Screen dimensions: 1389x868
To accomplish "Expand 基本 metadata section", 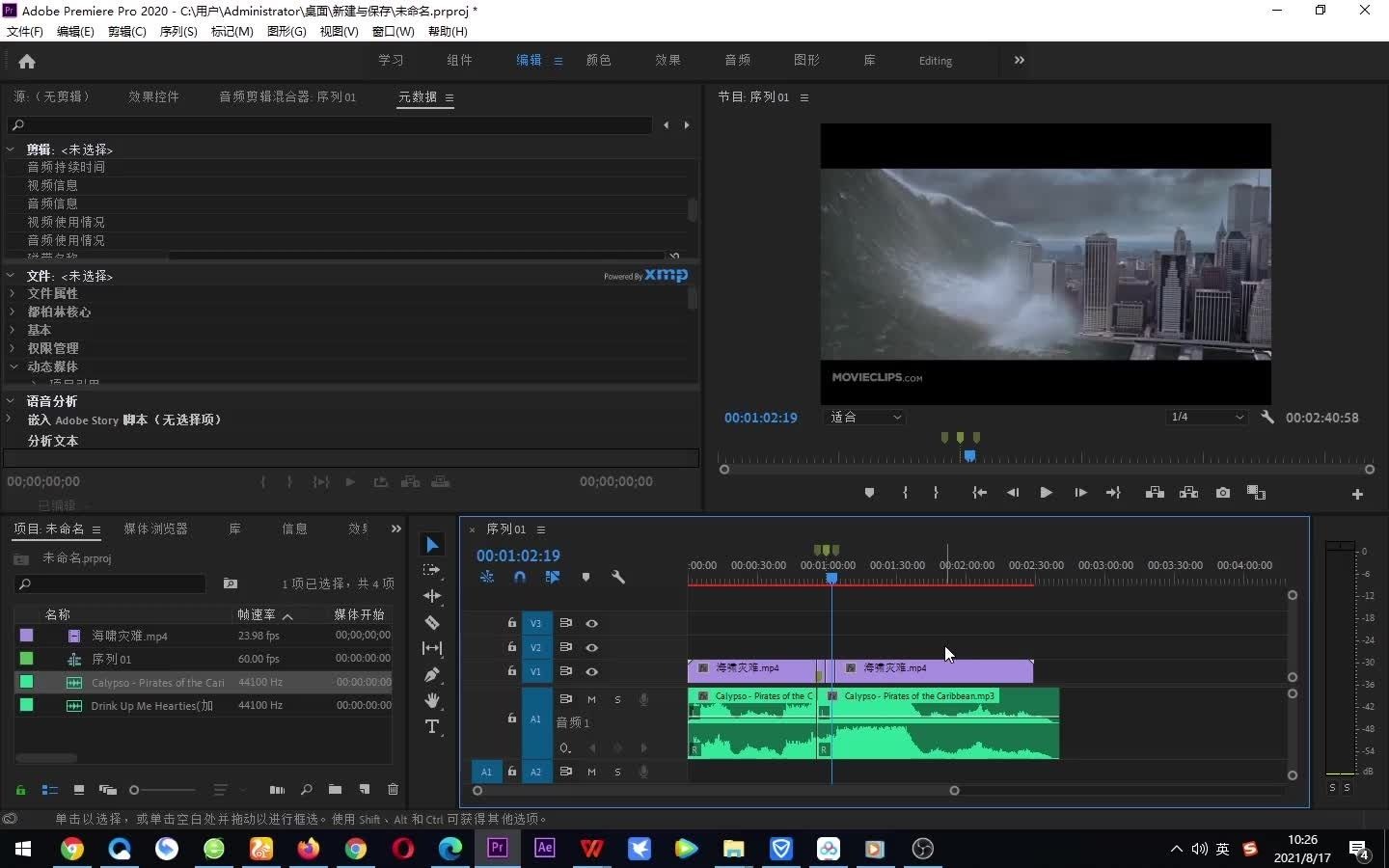I will 13,330.
